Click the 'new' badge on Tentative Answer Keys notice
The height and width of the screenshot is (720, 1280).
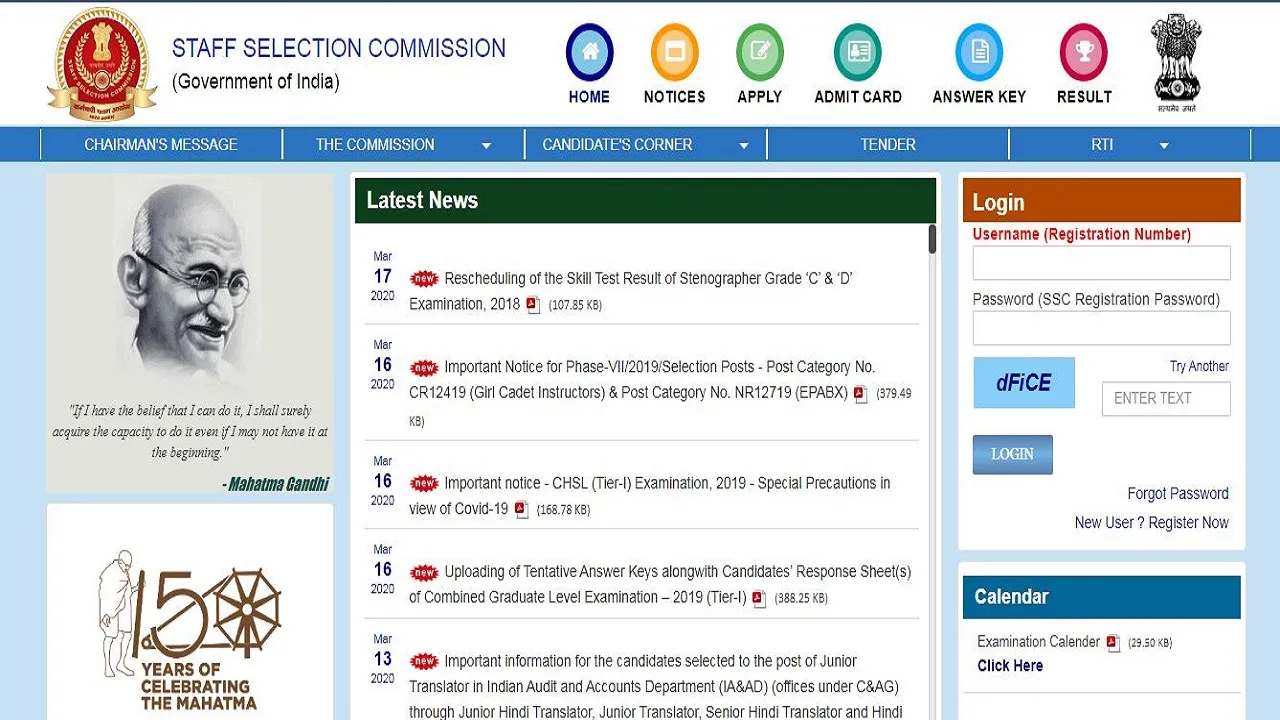pyautogui.click(x=425, y=573)
